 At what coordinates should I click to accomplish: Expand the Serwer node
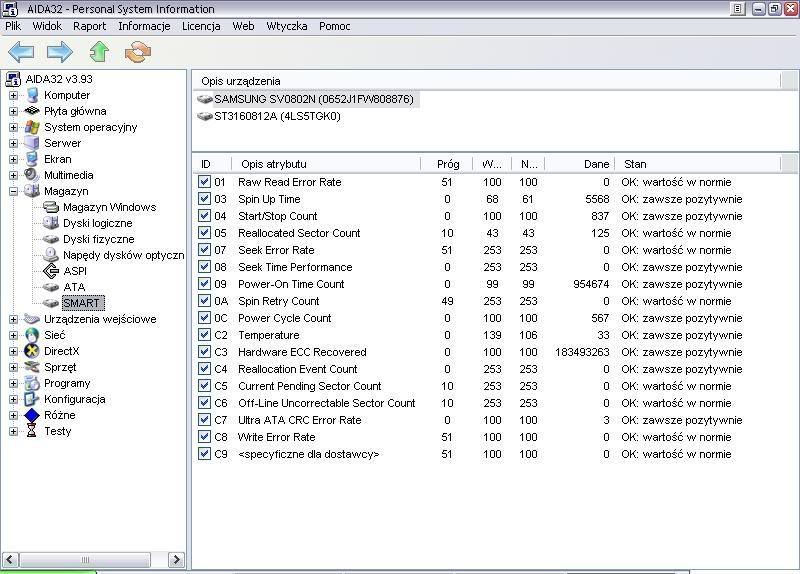[x=13, y=143]
